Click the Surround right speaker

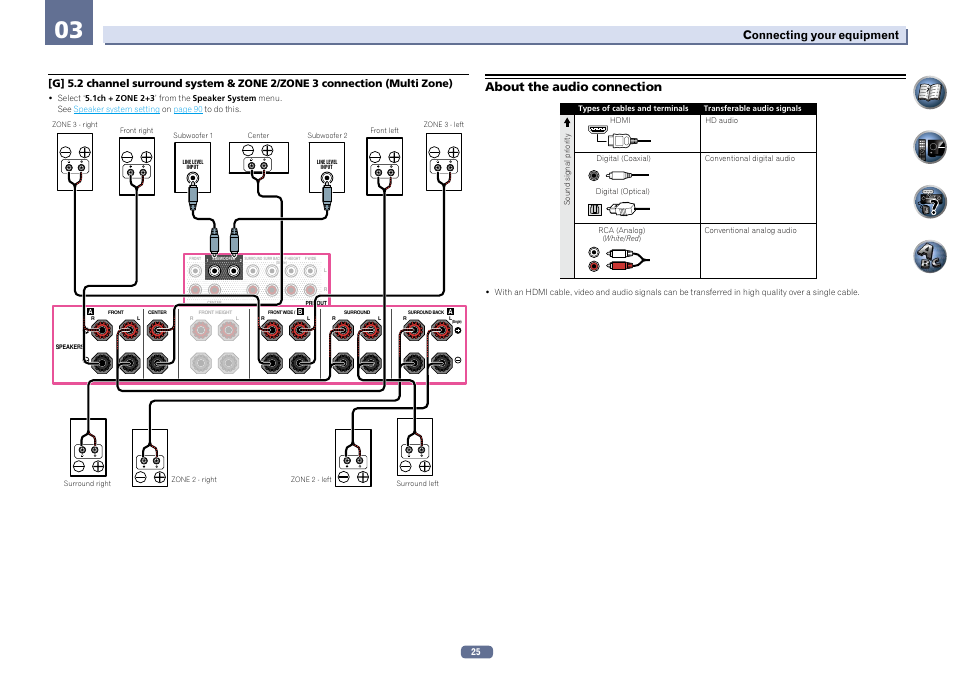coord(88,447)
